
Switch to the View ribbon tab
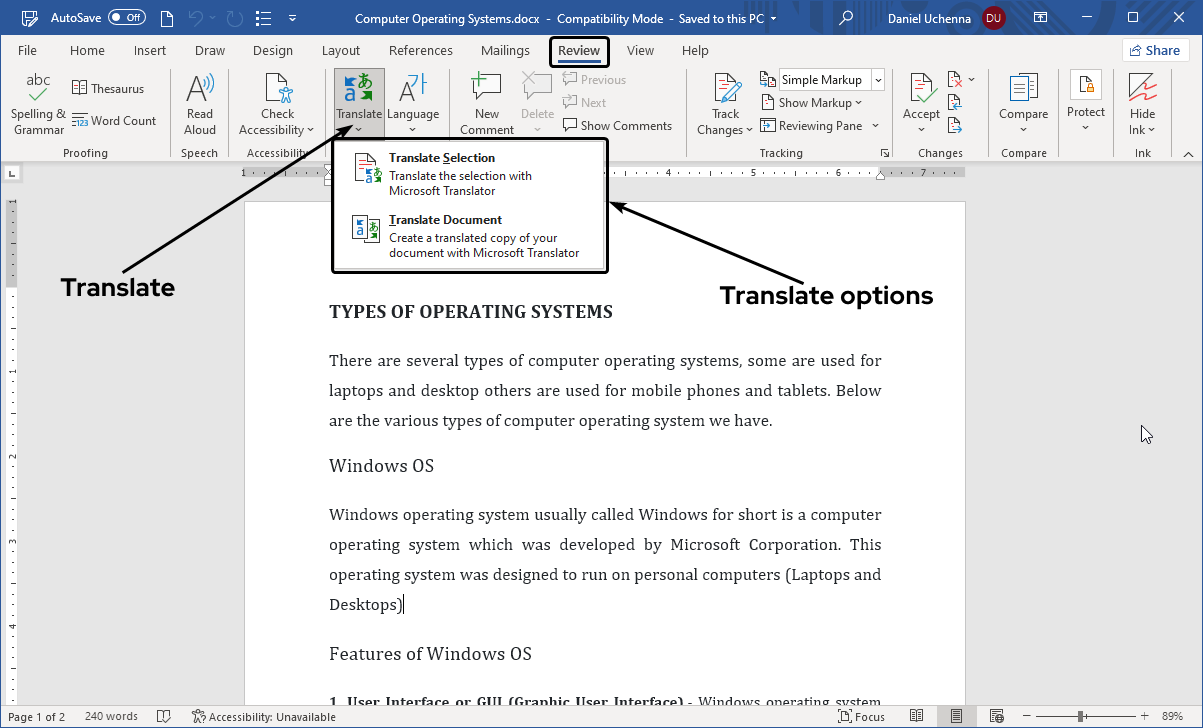coord(640,50)
